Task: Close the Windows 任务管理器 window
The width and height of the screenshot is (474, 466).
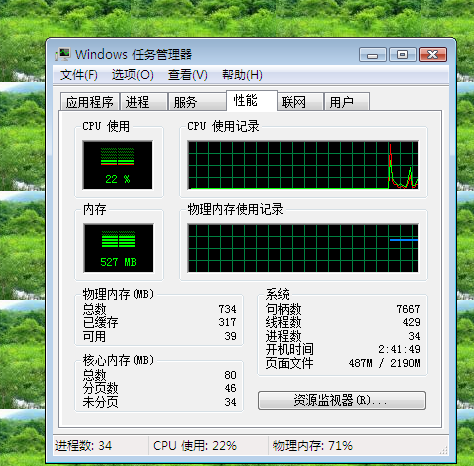Action: tap(433, 55)
